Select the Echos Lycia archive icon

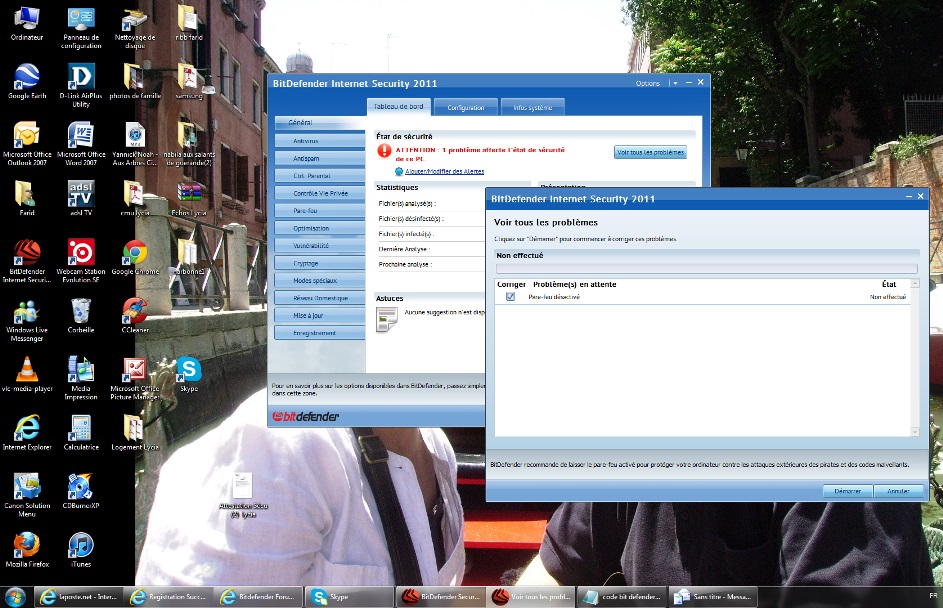189,198
